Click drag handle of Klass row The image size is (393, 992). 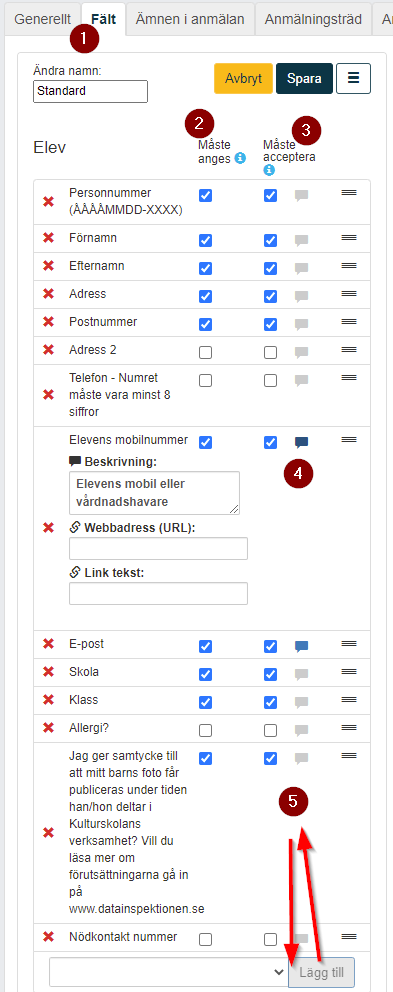[x=349, y=699]
